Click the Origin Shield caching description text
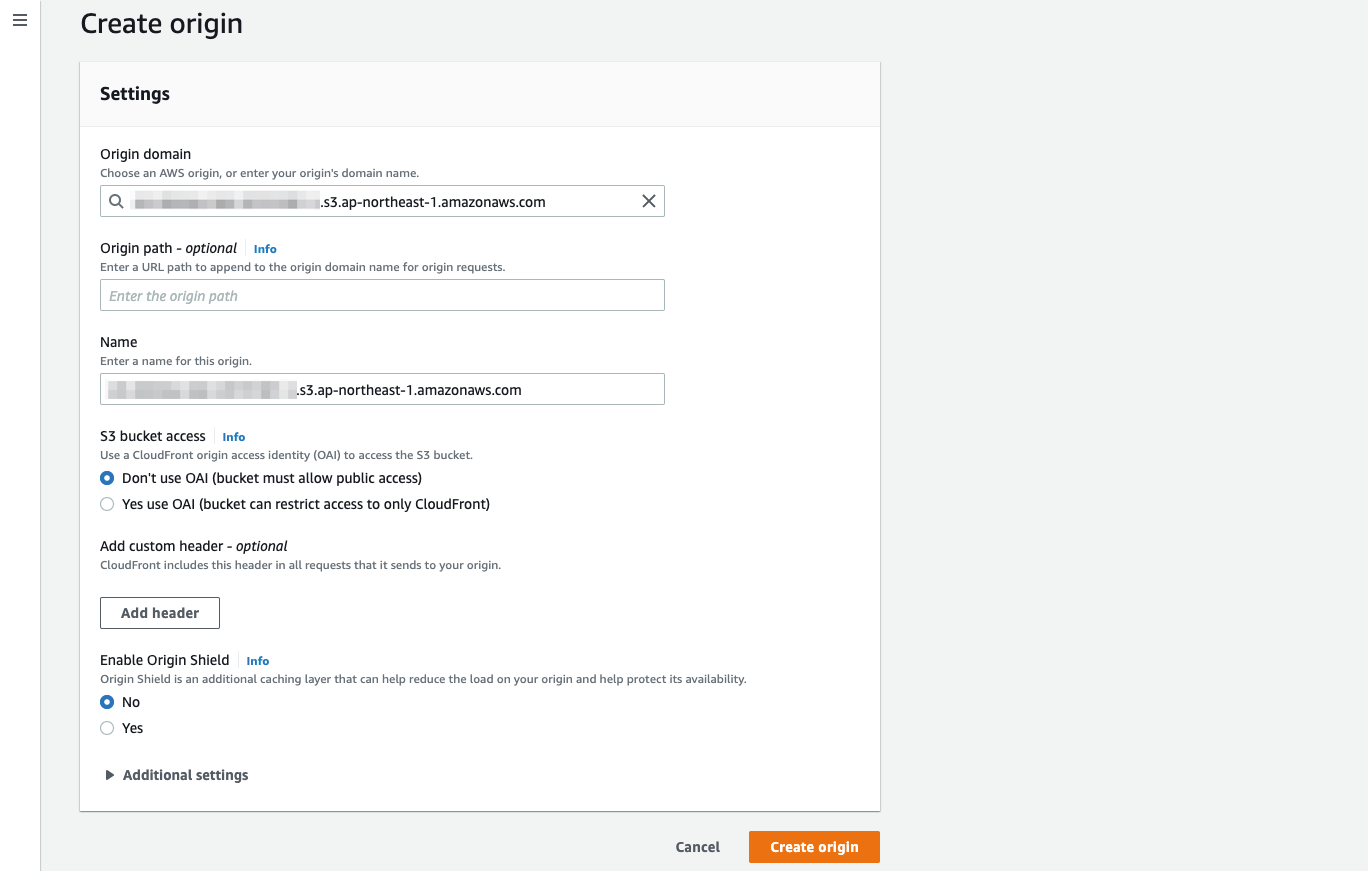The image size is (1368, 871). pos(423,679)
